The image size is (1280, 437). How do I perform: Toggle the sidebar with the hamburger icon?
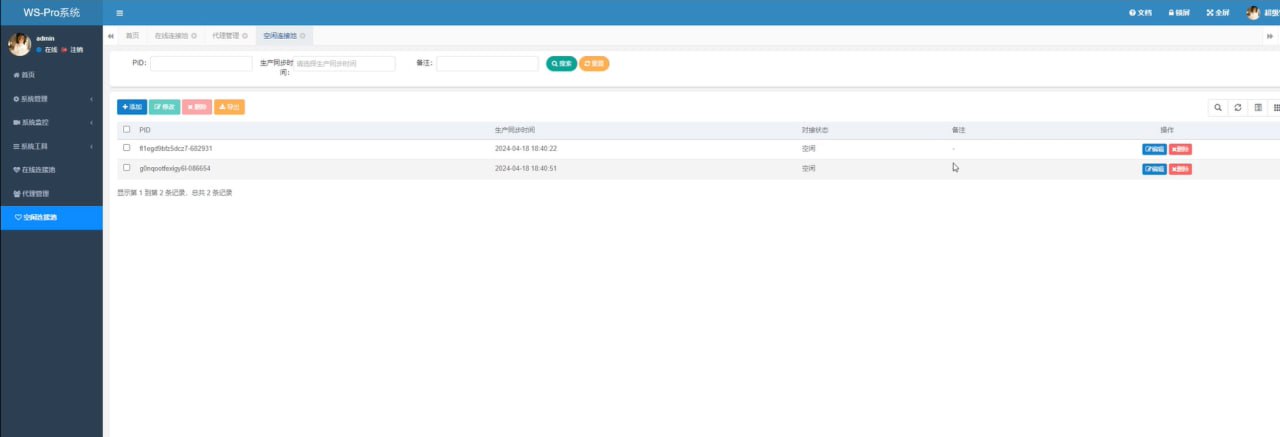coord(120,13)
